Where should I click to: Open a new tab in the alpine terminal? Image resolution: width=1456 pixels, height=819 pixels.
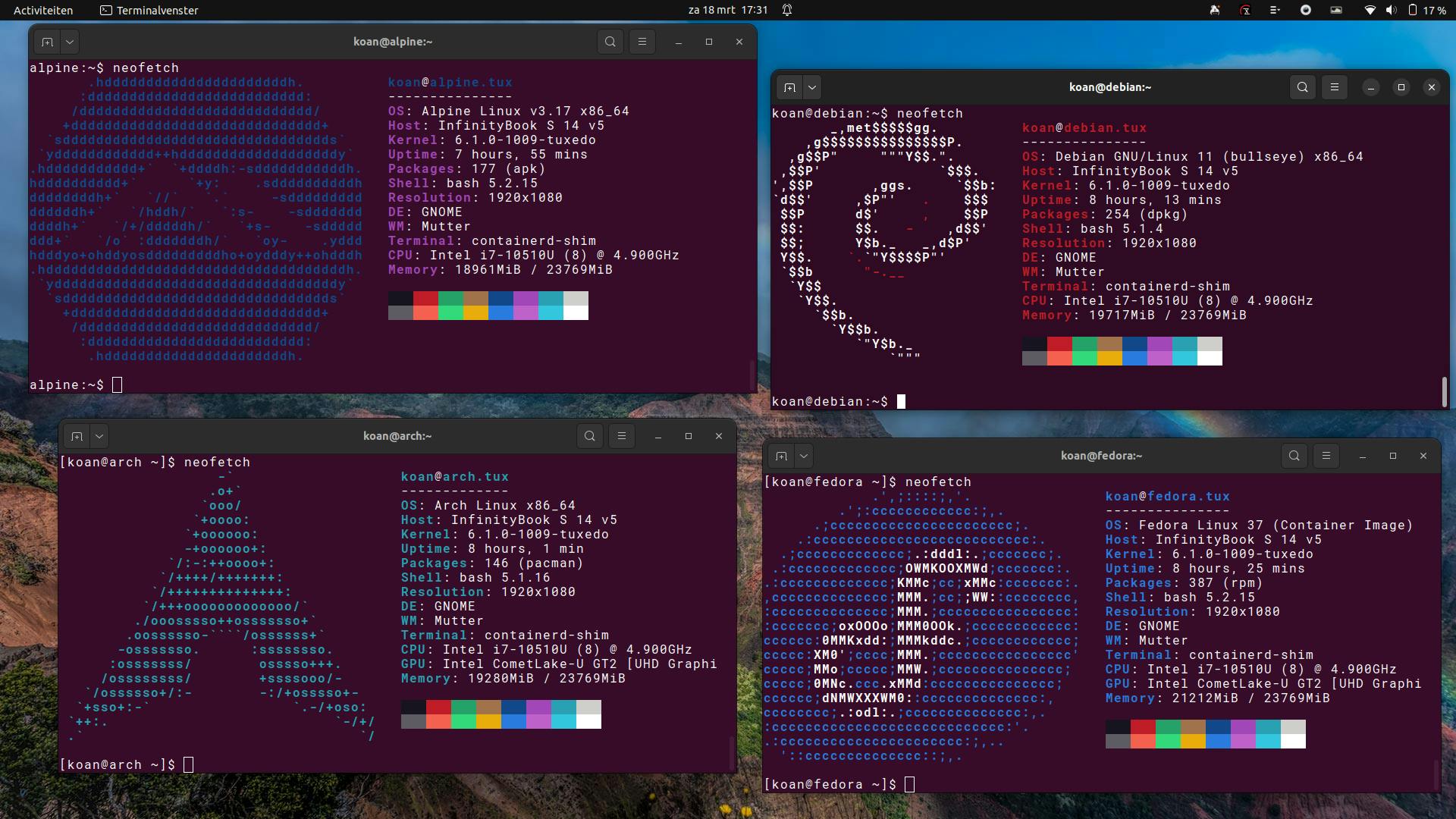(47, 42)
